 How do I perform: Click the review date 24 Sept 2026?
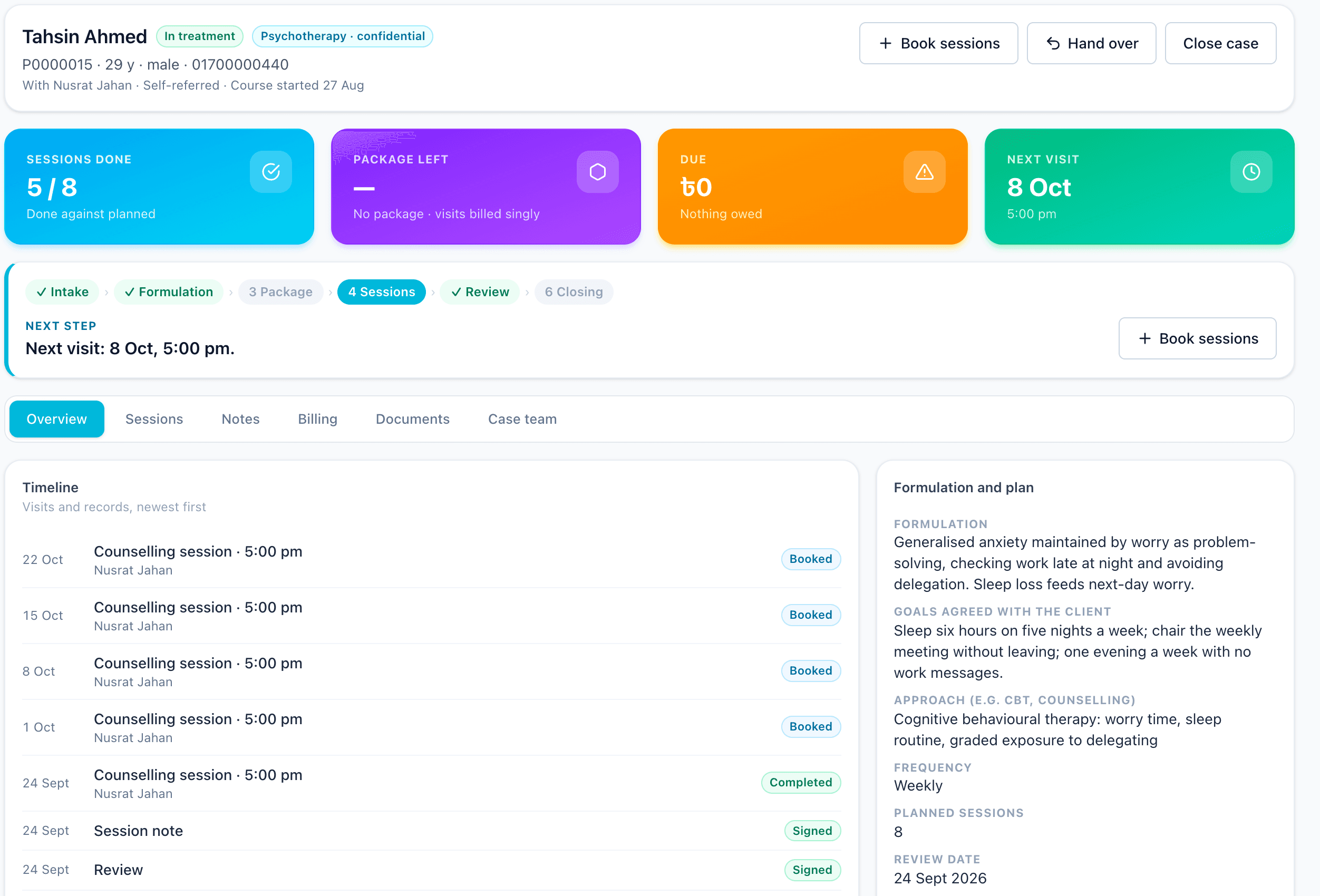pos(940,879)
